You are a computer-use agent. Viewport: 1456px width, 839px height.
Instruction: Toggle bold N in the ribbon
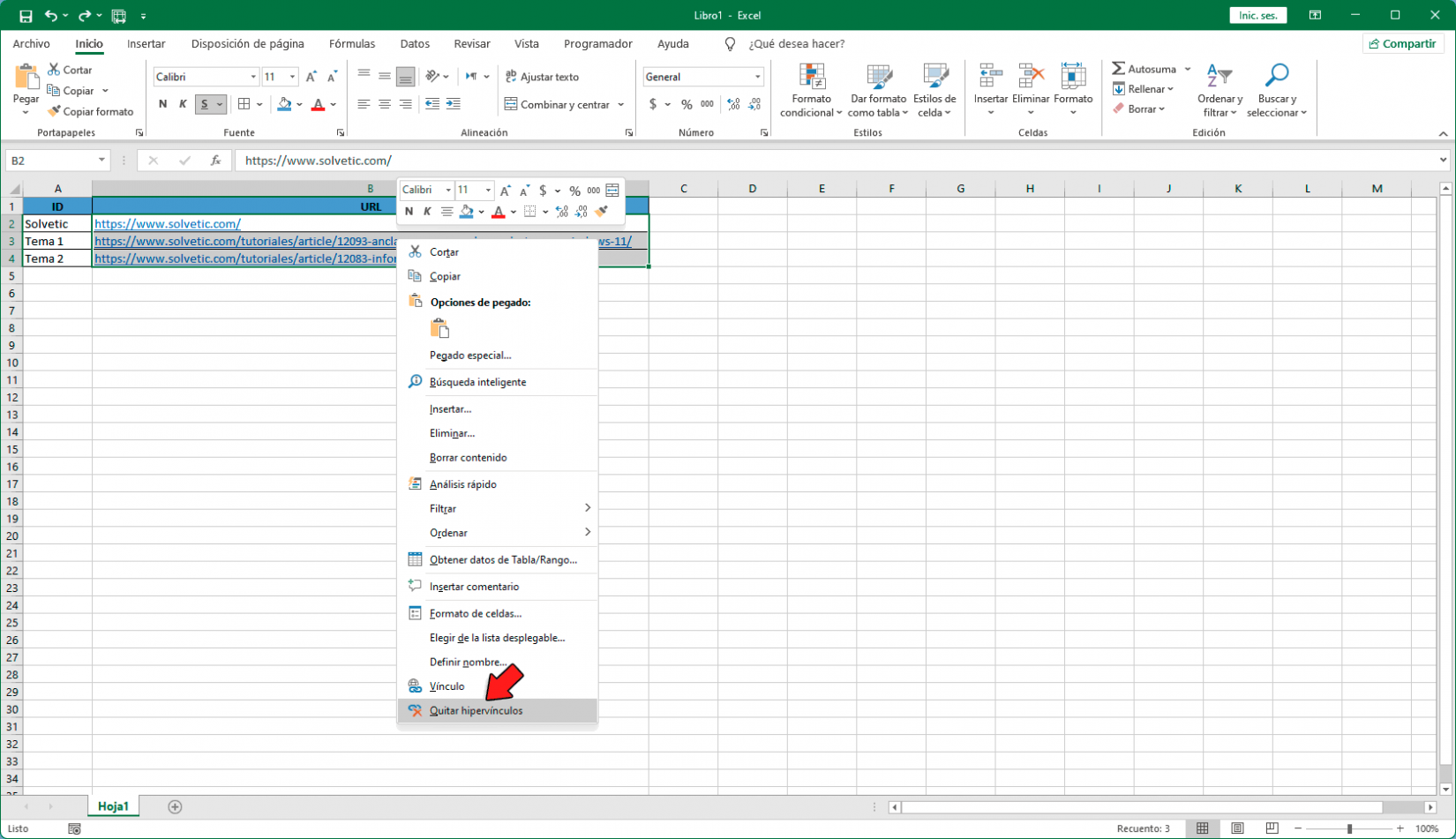click(x=162, y=104)
